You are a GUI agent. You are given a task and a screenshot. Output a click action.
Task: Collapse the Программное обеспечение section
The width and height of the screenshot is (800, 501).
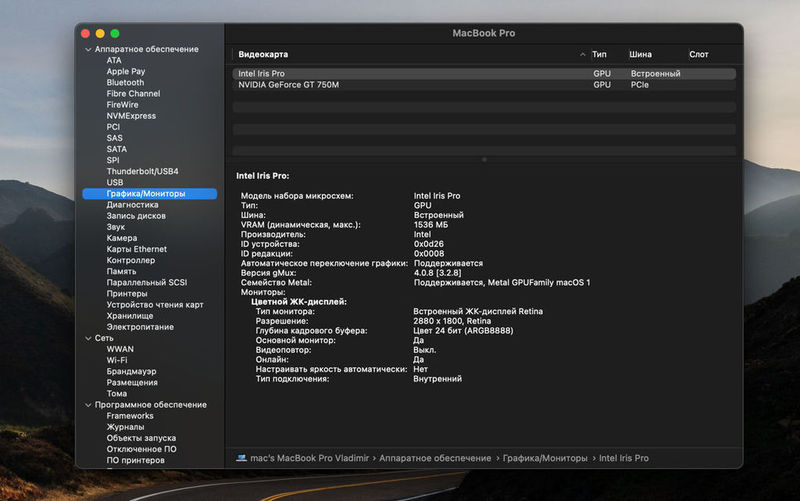pyautogui.click(x=88, y=405)
